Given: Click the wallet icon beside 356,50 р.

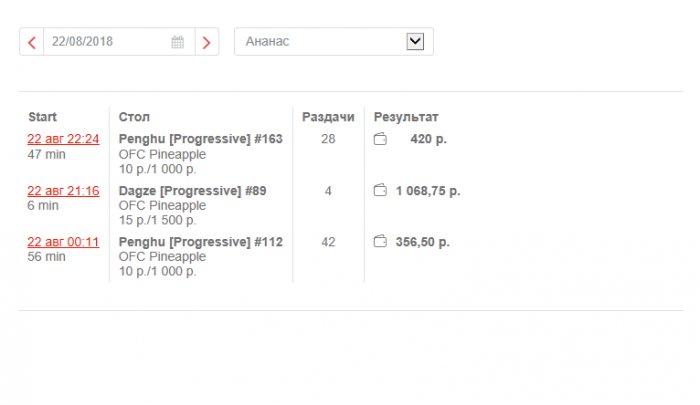Looking at the screenshot, I should tap(380, 241).
